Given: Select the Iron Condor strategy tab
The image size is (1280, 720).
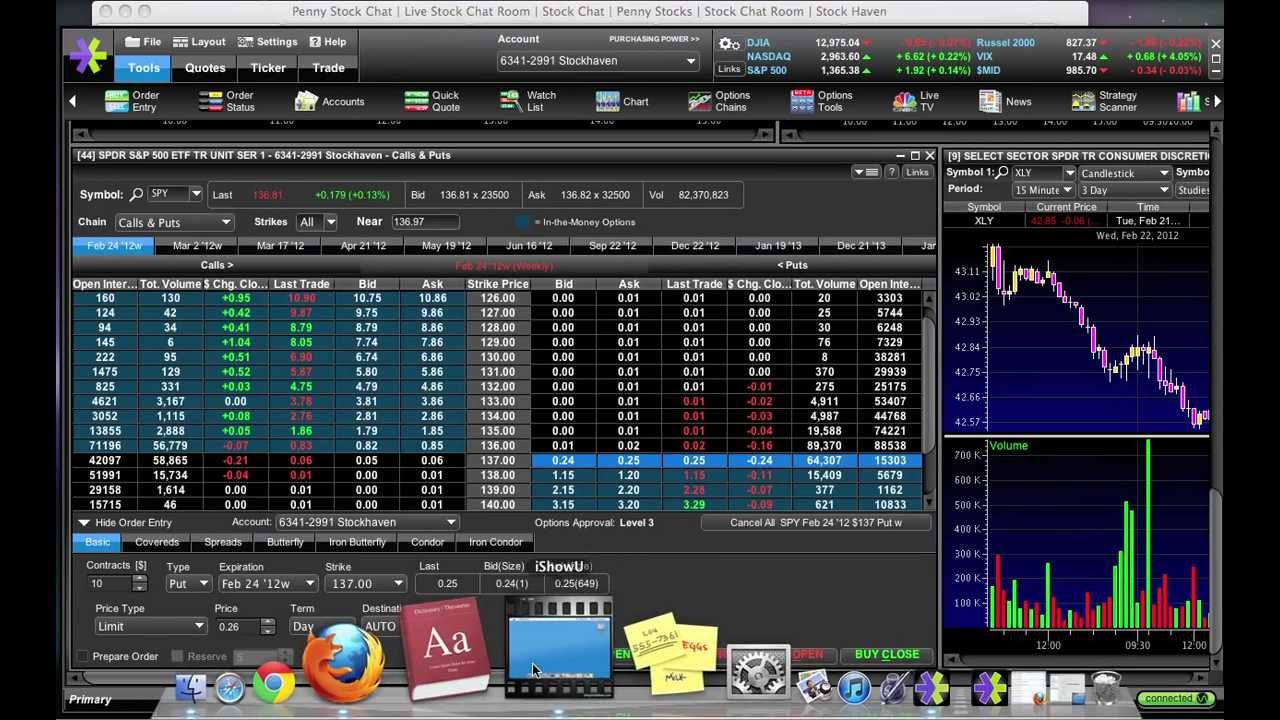Looking at the screenshot, I should 496,542.
